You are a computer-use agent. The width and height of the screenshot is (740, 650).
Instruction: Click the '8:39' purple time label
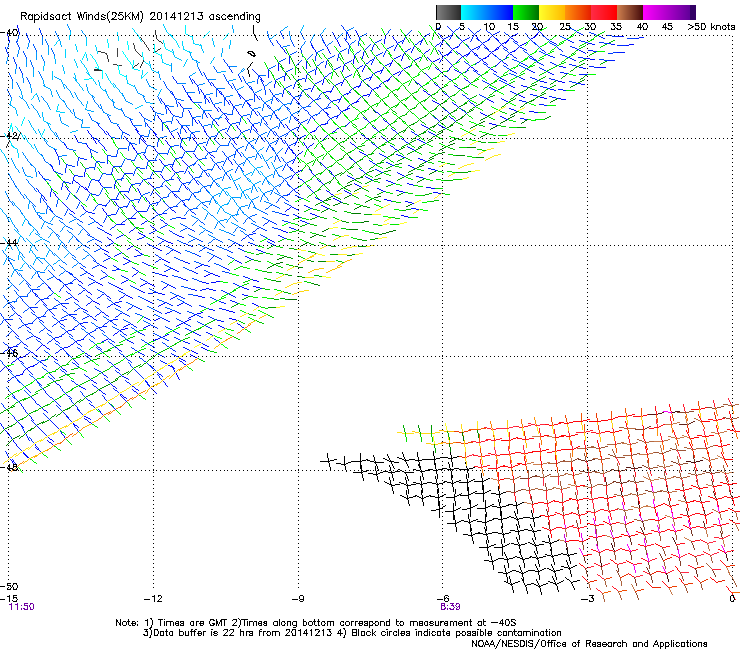pyautogui.click(x=450, y=607)
